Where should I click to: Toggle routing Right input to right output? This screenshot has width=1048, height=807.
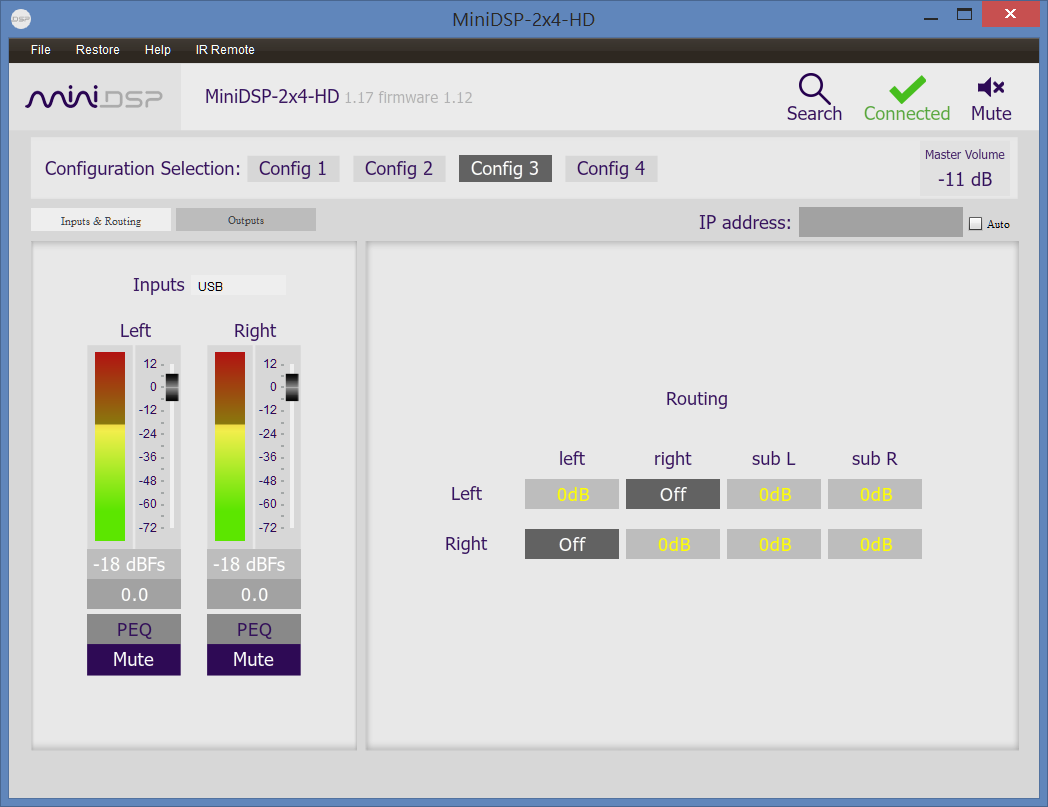point(673,544)
